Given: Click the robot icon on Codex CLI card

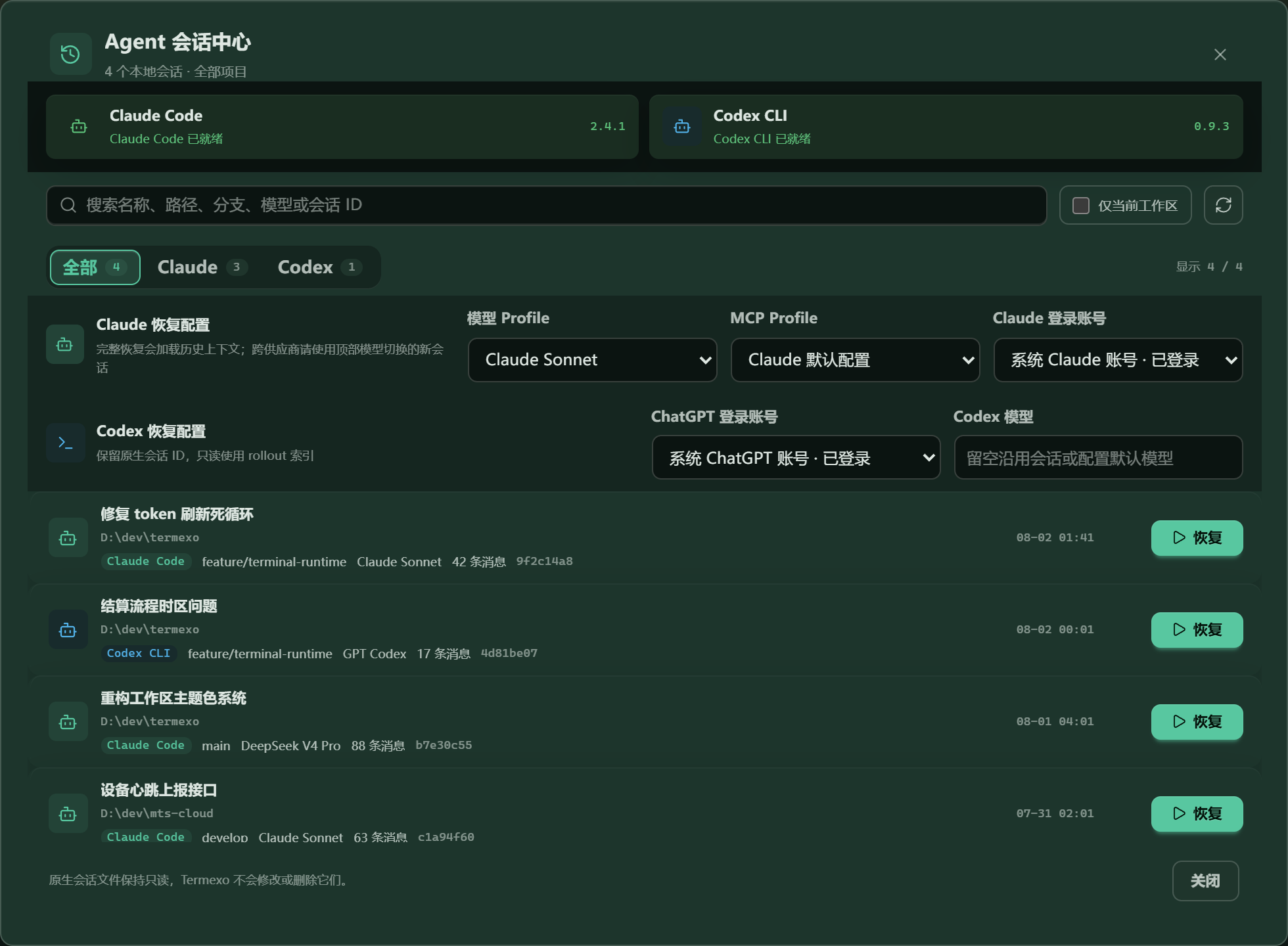Looking at the screenshot, I should click(682, 126).
